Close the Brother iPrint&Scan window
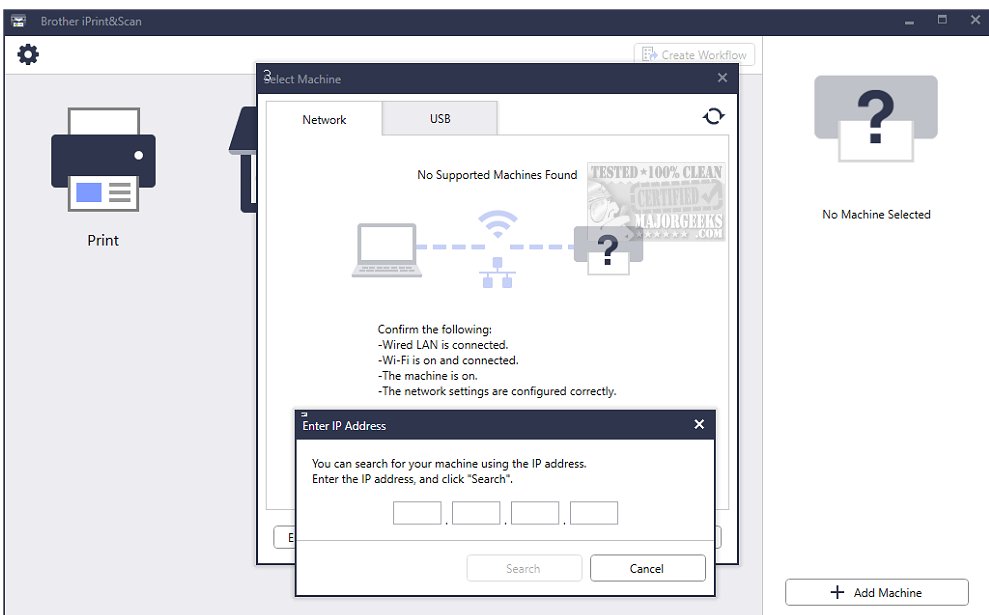 pos(974,20)
